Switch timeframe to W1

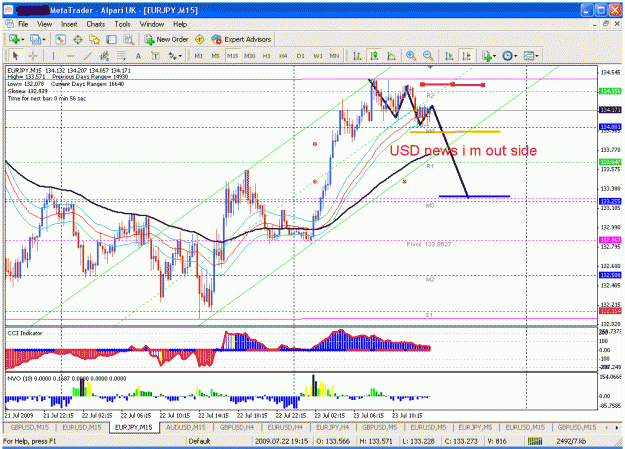[318, 56]
